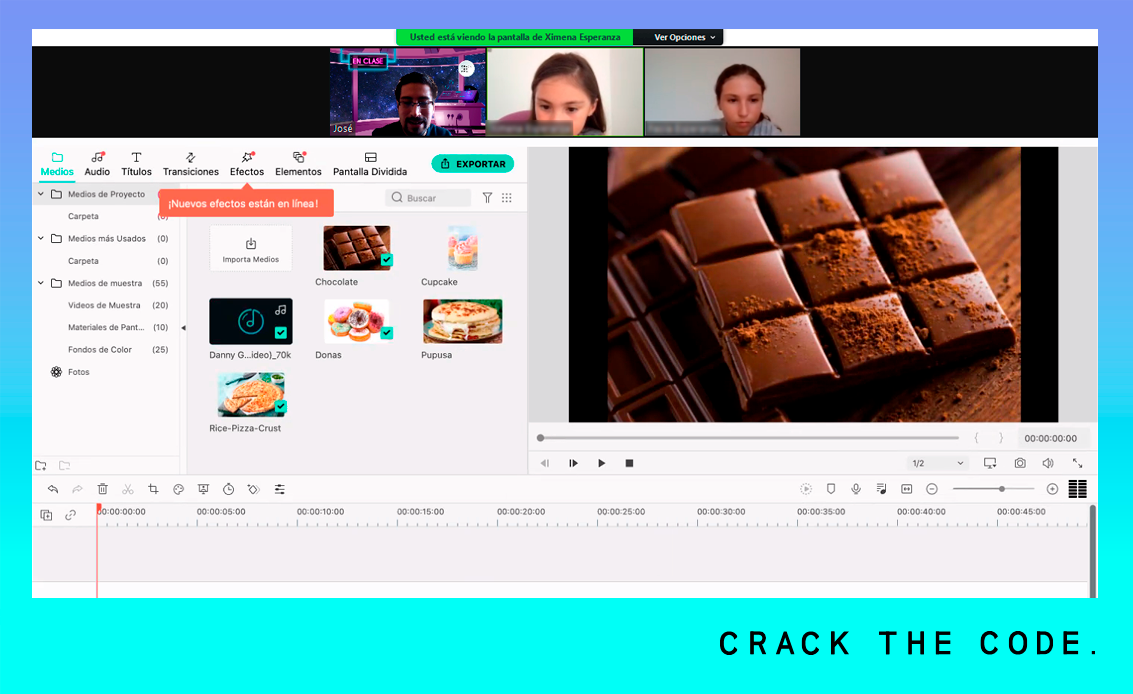
Task: Open the speed timer tool
Action: tap(228, 489)
